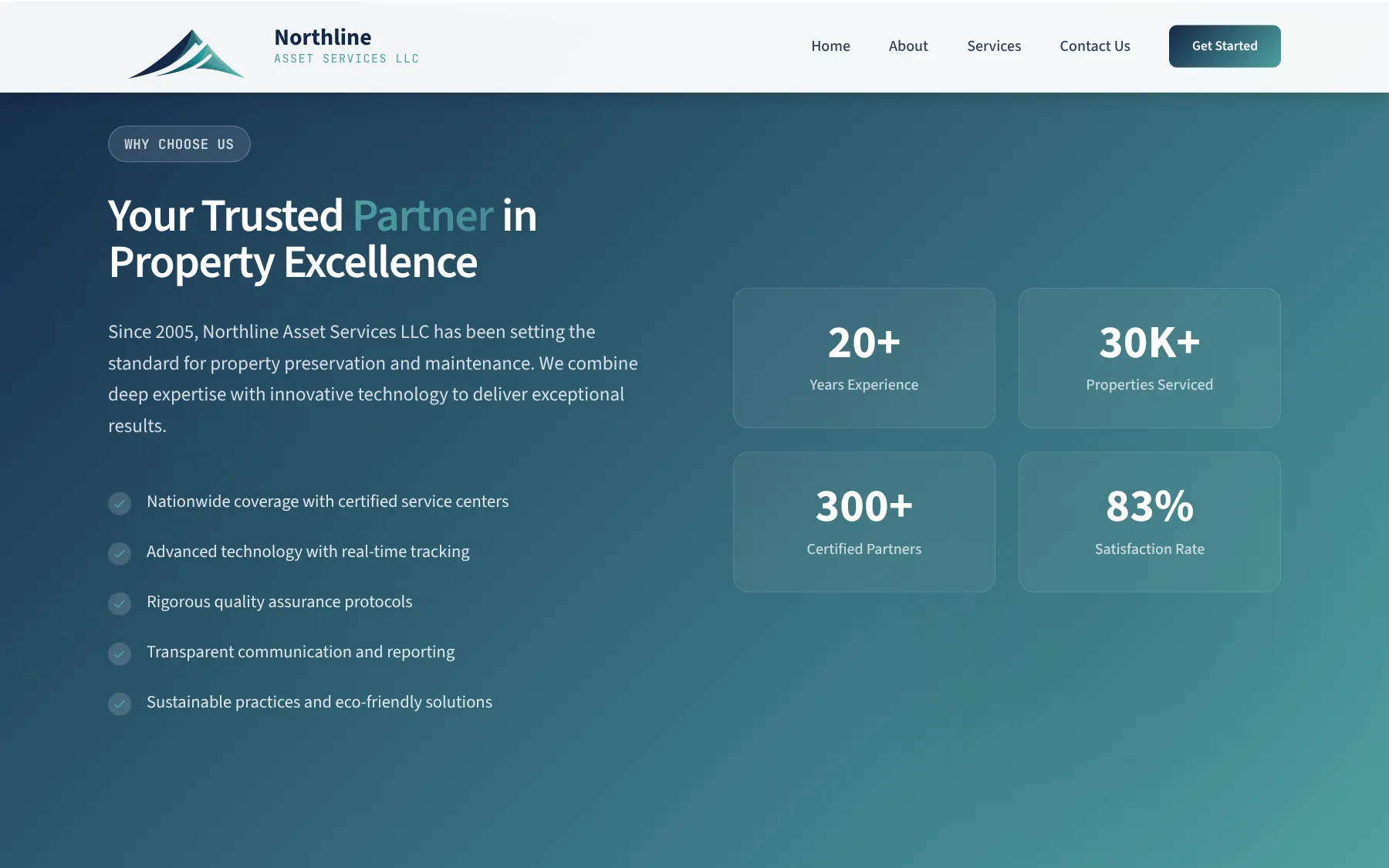Click the Why Choose Us badge
Viewport: 1389px width, 868px height.
coord(179,144)
